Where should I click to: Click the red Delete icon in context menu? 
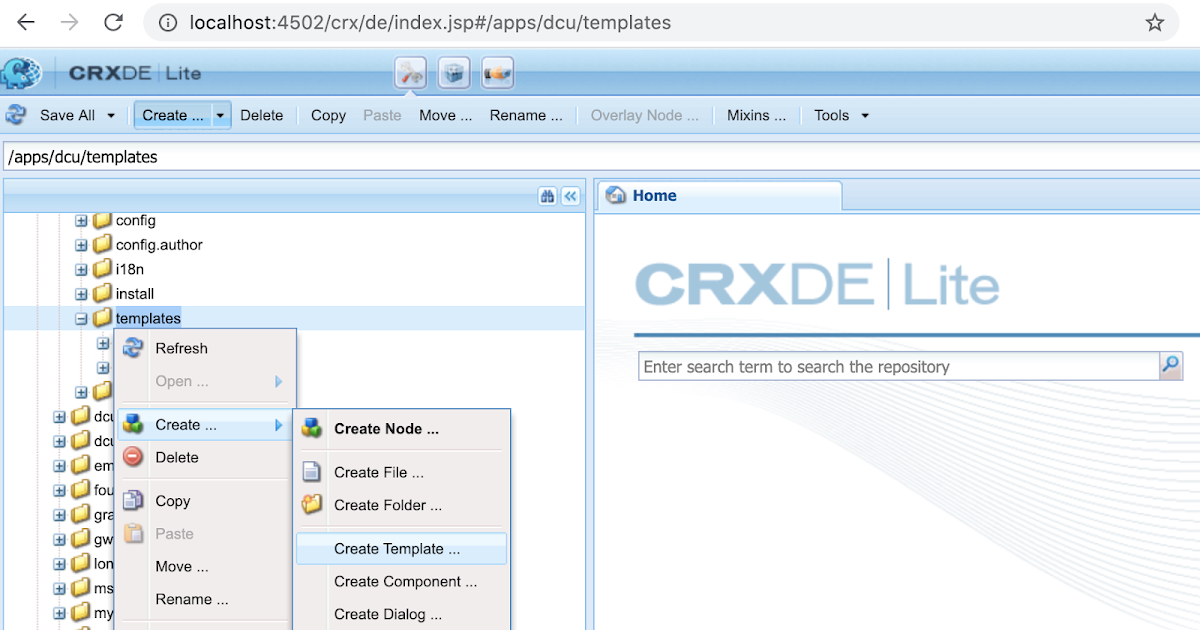click(132, 457)
